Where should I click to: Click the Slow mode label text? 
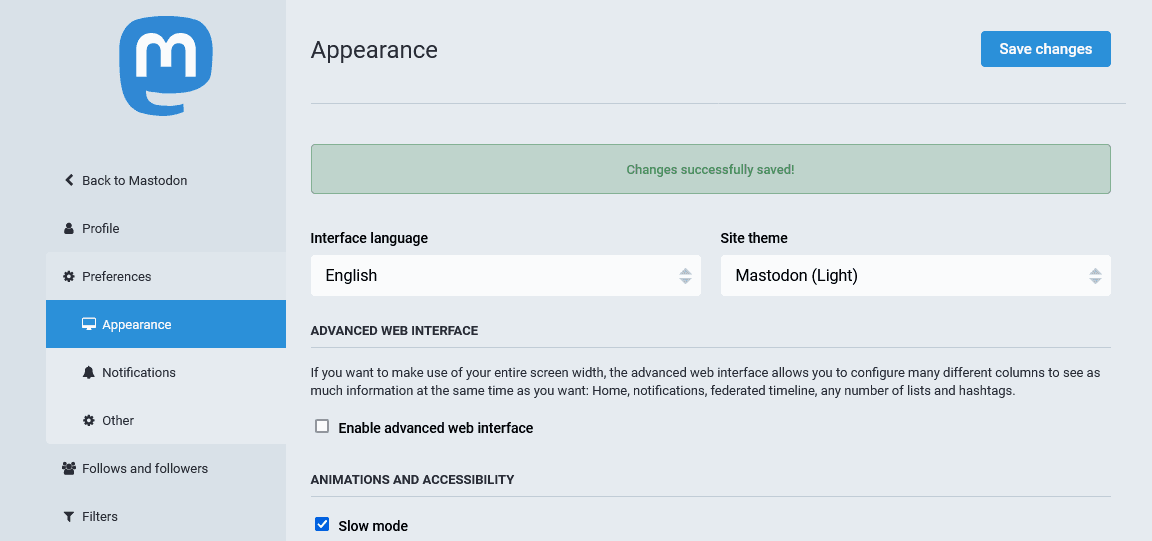tap(373, 526)
